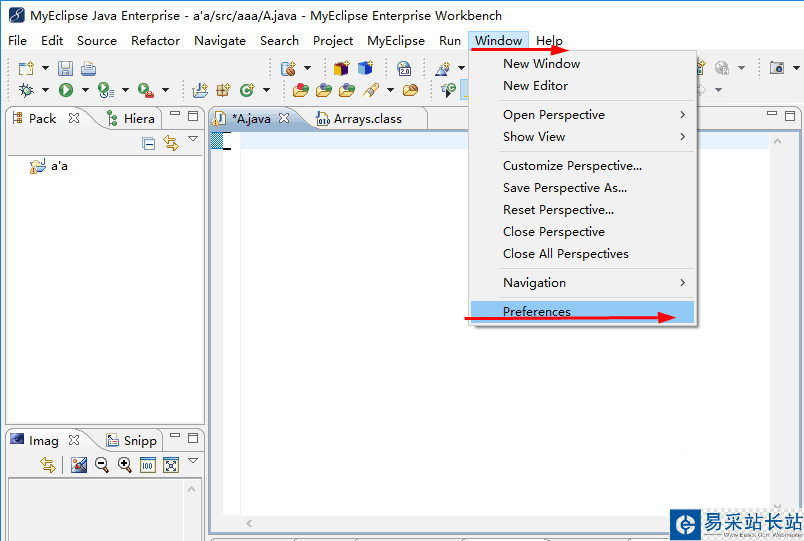Expand the Show View submenu
This screenshot has height=541, width=804.
point(582,137)
